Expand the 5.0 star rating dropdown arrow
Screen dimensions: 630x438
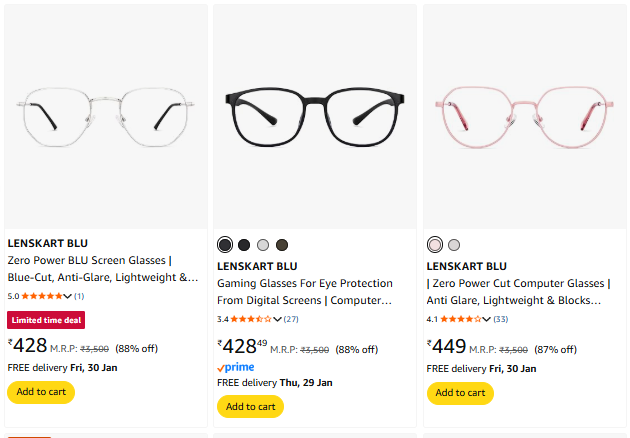point(68,296)
